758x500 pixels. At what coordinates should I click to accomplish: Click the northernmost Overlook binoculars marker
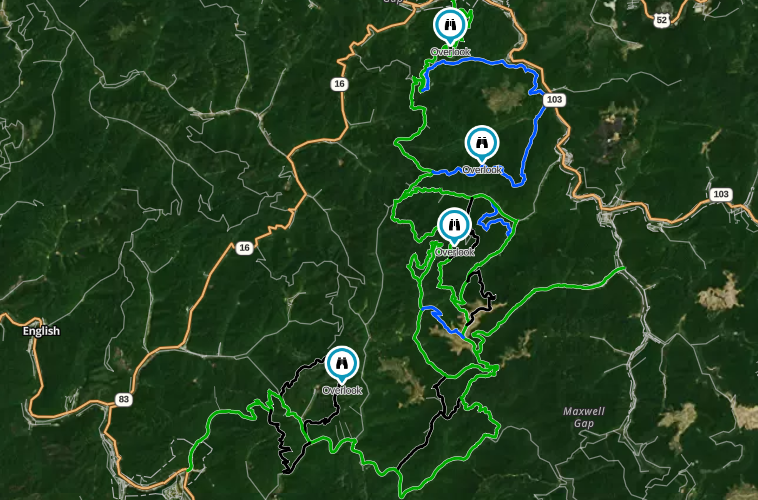pos(450,24)
